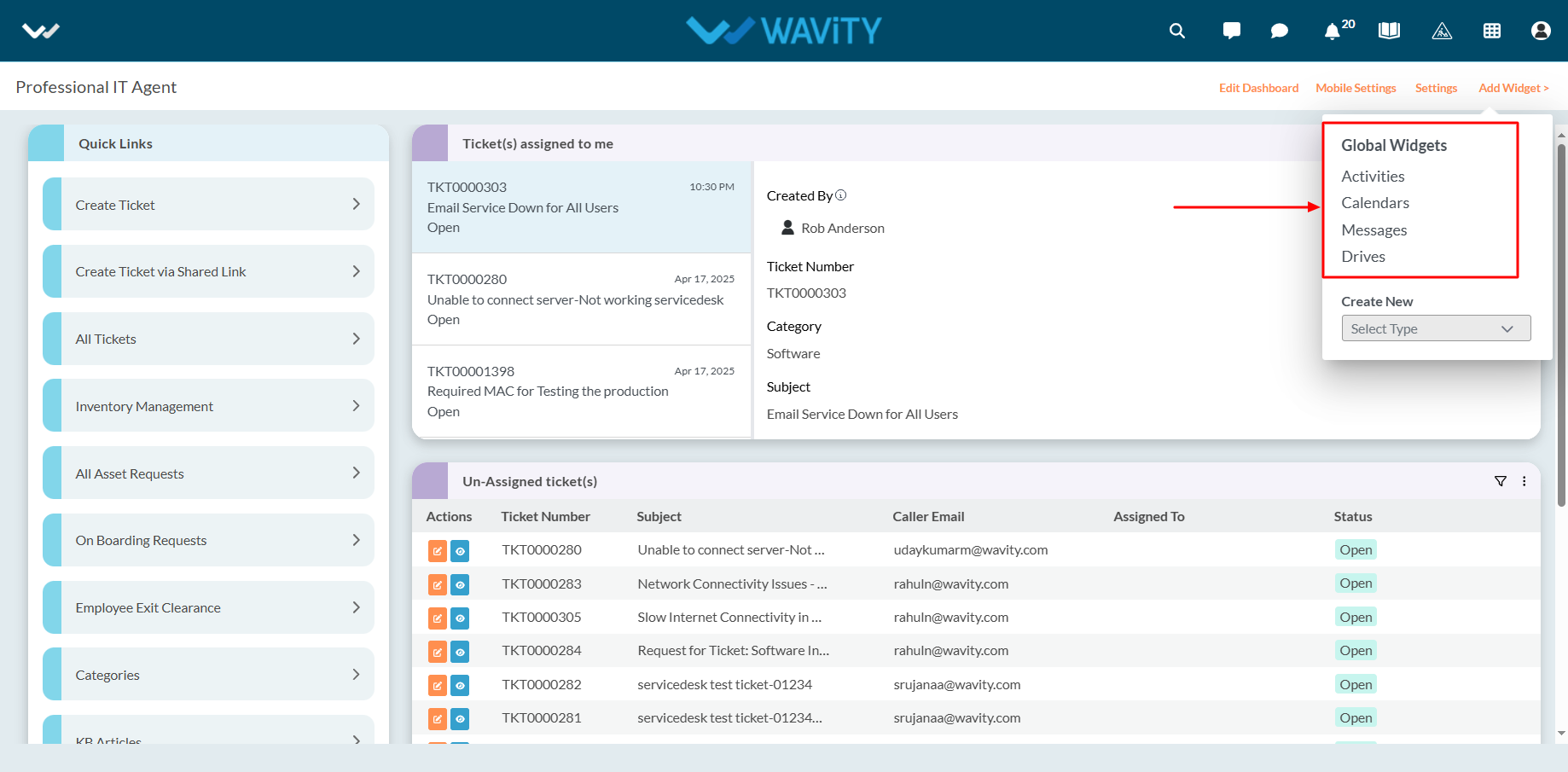Click email udaykumarm@wavity.com cell

971,550
